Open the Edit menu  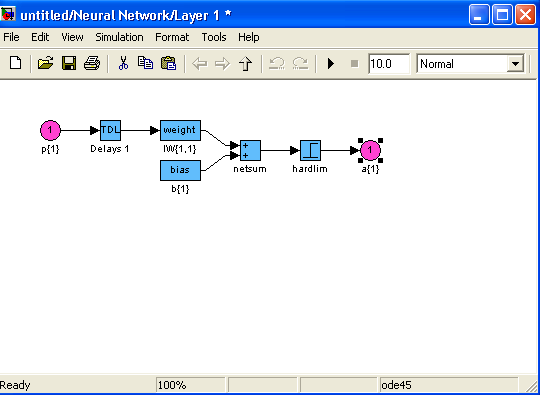(x=40, y=37)
